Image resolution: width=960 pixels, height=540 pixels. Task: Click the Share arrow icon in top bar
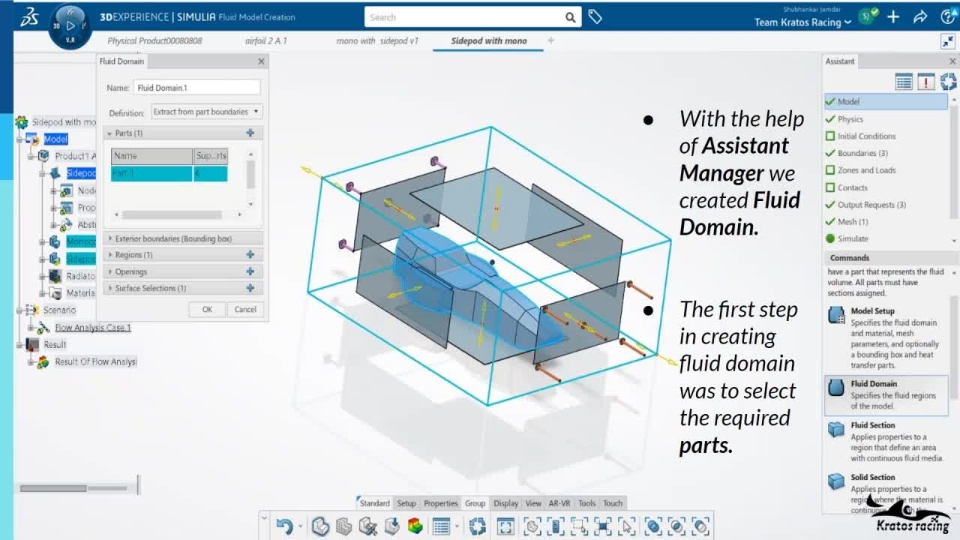coord(920,17)
